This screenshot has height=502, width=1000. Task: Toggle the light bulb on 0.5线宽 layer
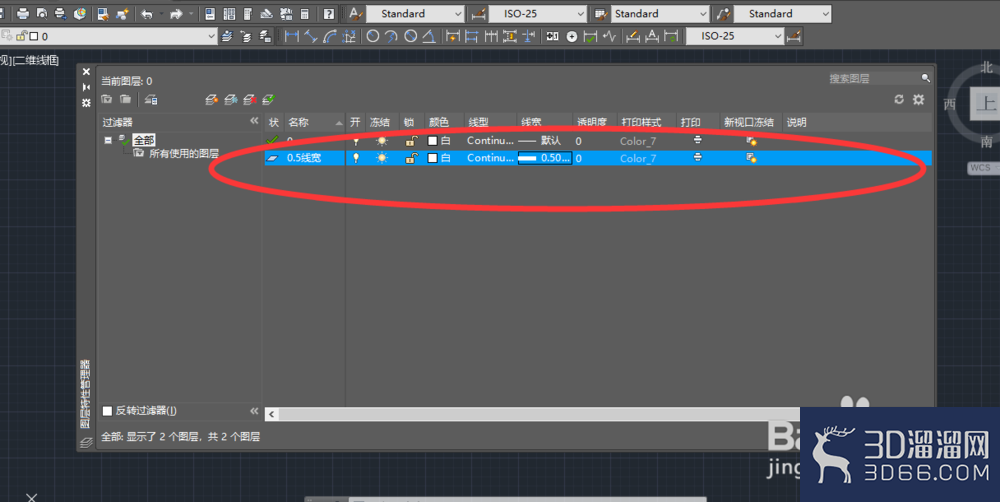point(356,158)
